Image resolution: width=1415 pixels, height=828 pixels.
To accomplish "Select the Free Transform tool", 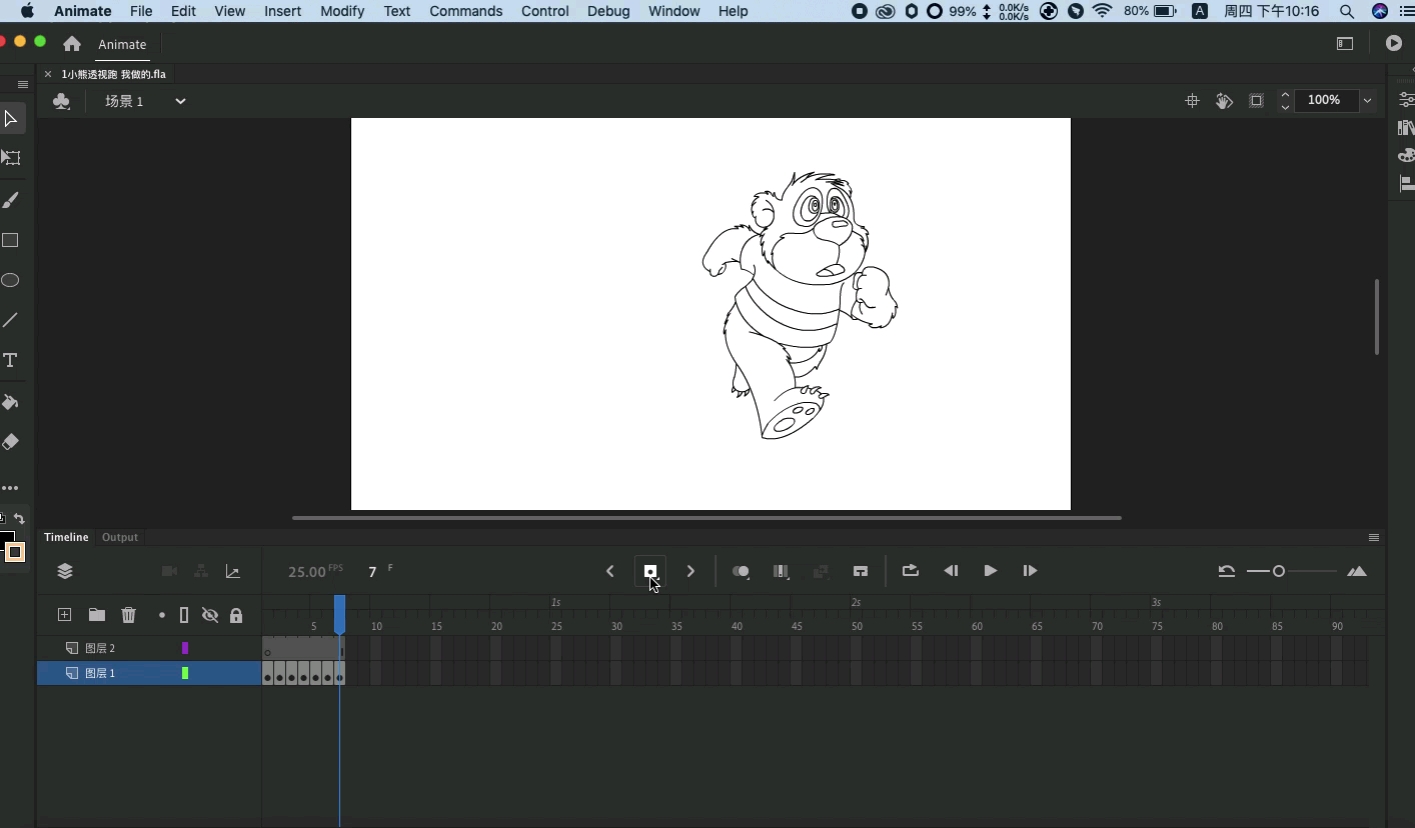I will tap(11, 158).
